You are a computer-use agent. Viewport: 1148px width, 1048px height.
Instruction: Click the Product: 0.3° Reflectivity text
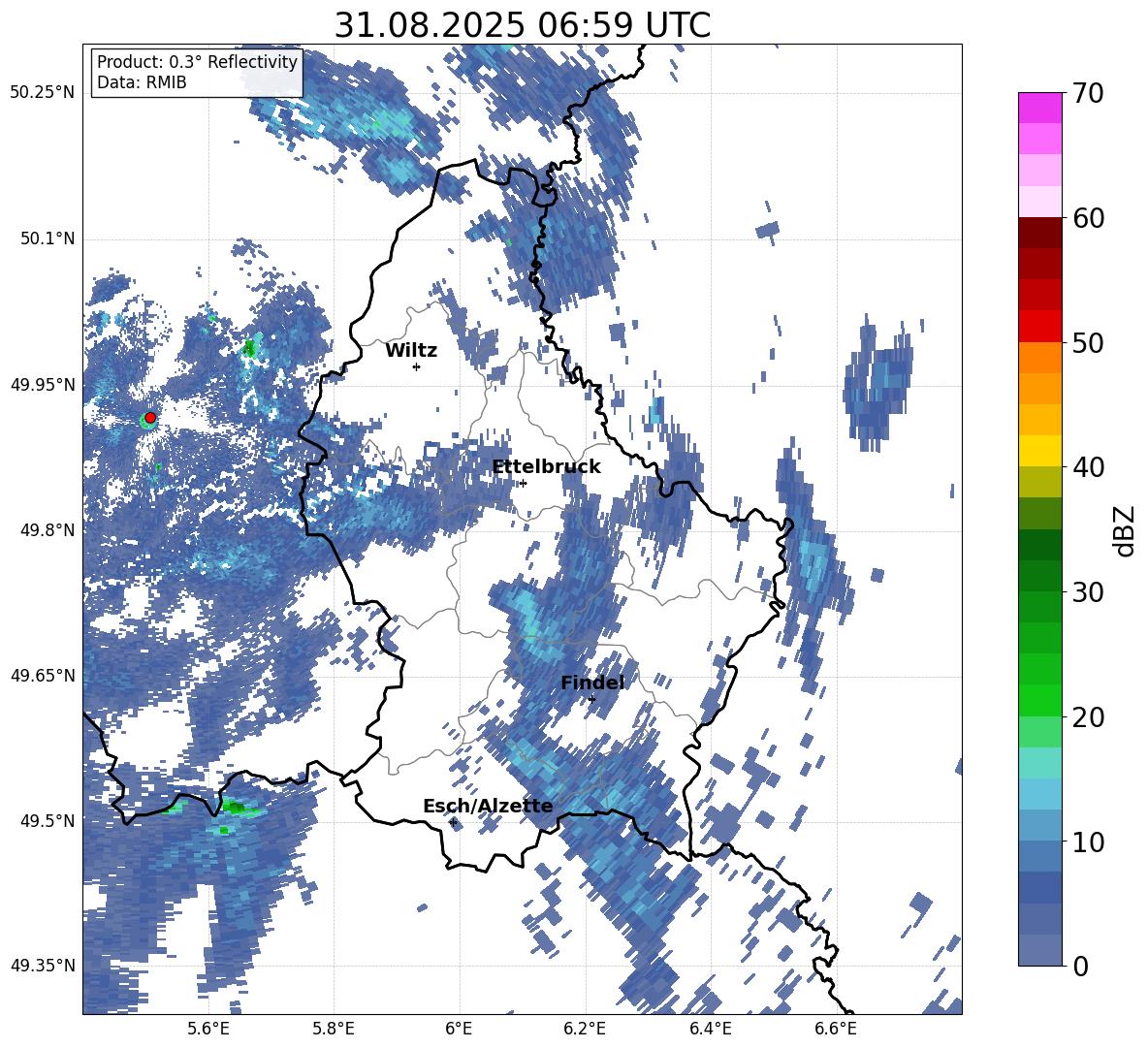[198, 62]
